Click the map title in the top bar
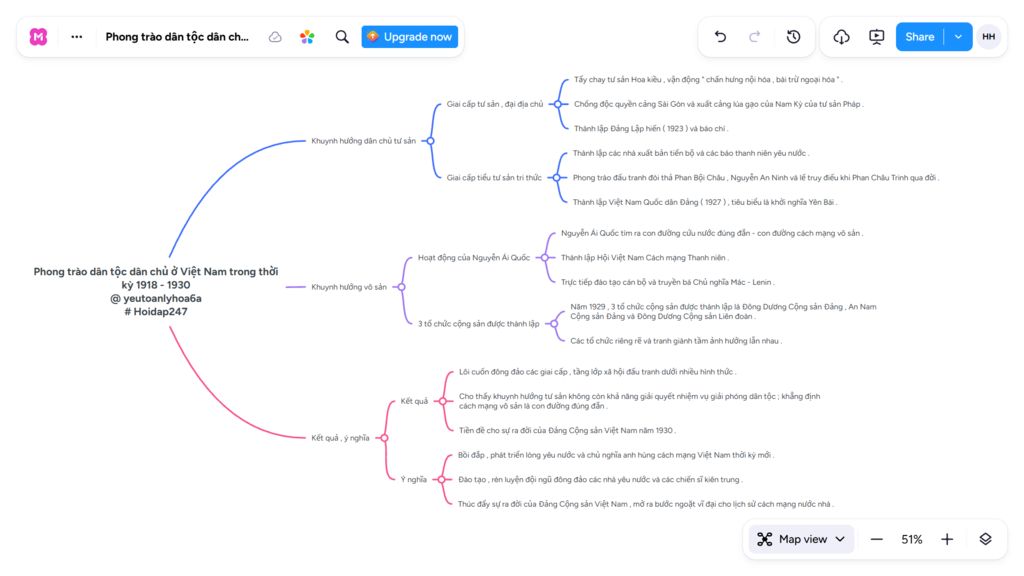 (177, 37)
